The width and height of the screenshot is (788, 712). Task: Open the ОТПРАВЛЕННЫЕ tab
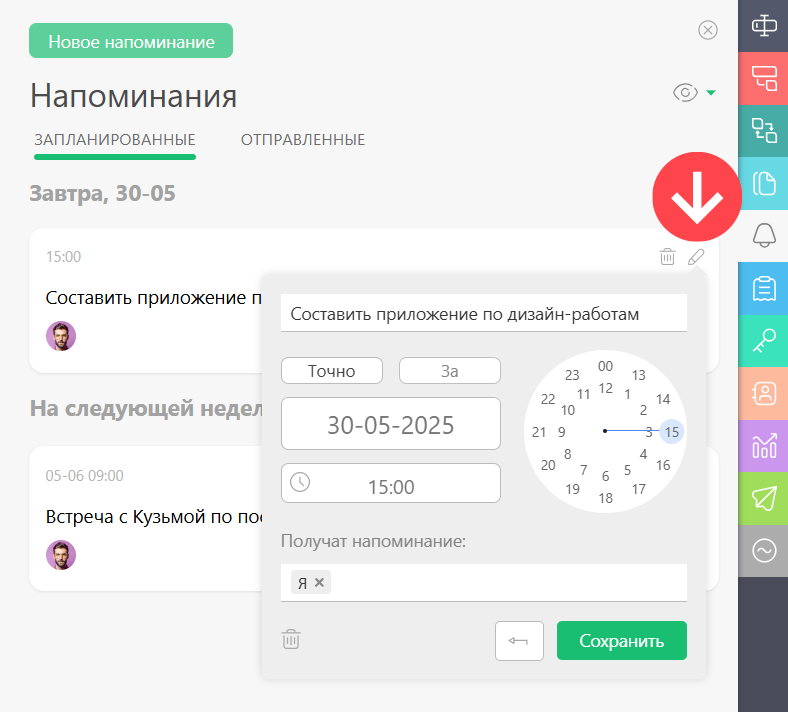coord(303,140)
